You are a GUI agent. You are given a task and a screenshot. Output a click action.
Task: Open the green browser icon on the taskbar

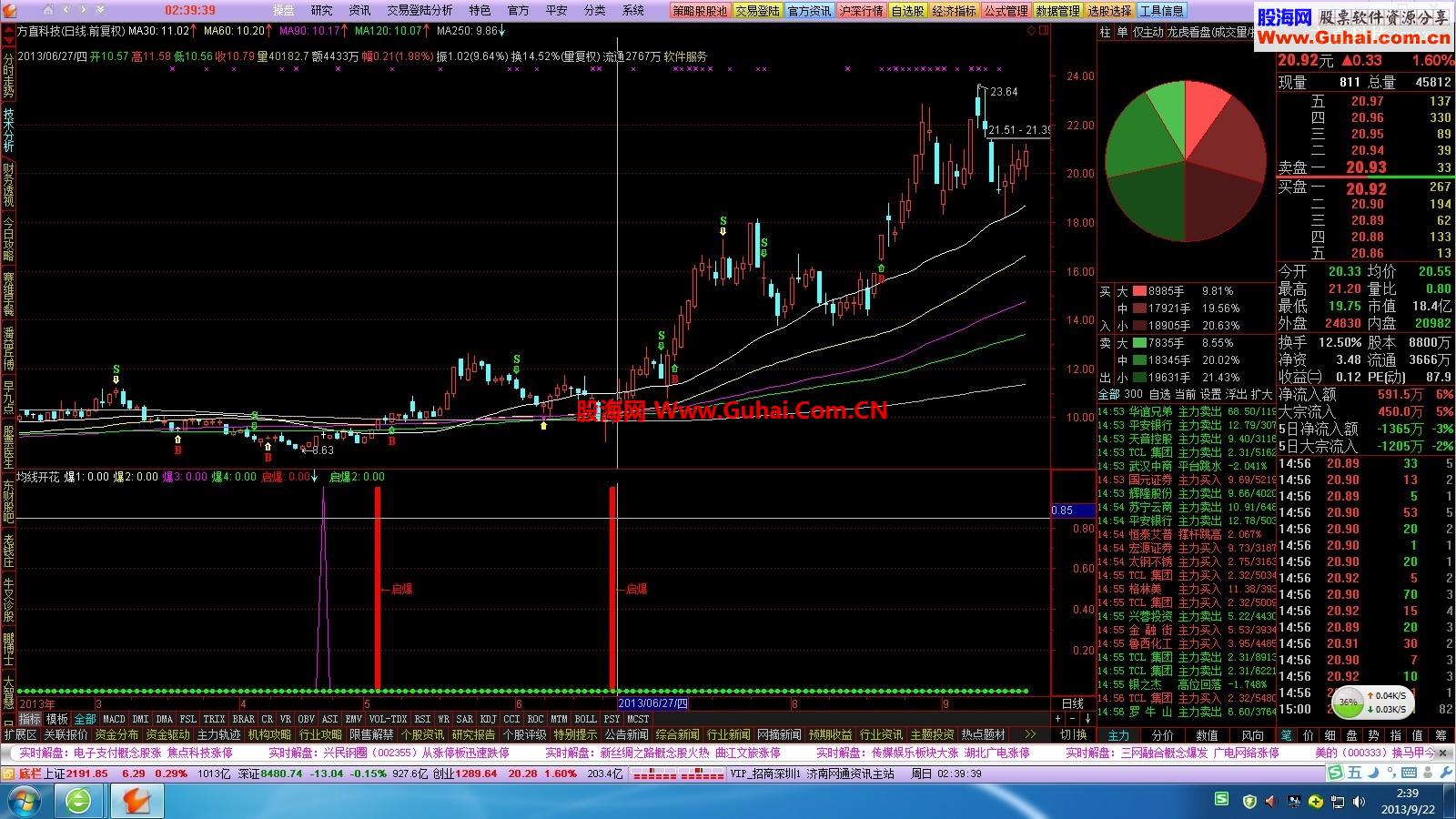click(78, 801)
